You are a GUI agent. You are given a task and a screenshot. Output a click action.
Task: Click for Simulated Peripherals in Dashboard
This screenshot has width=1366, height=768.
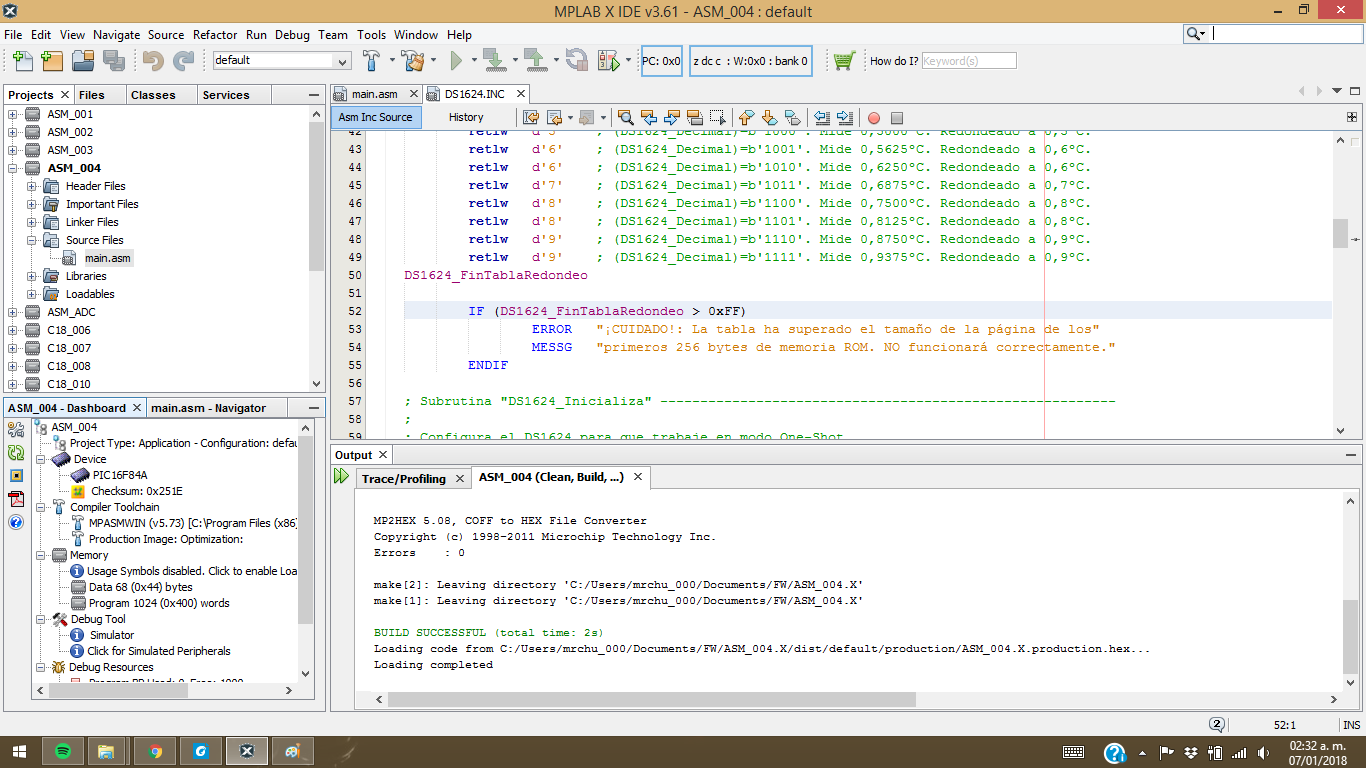[x=158, y=651]
